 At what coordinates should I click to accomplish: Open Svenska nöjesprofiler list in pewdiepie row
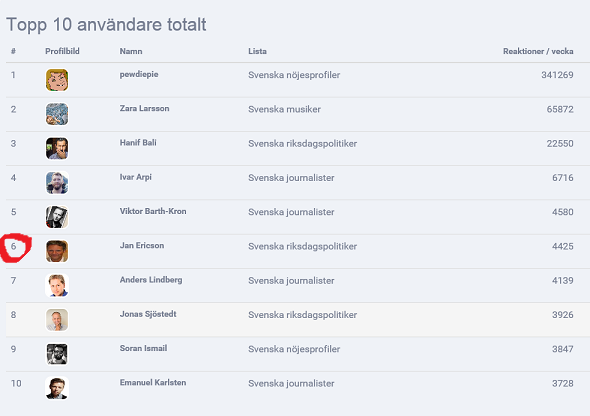tap(294, 75)
